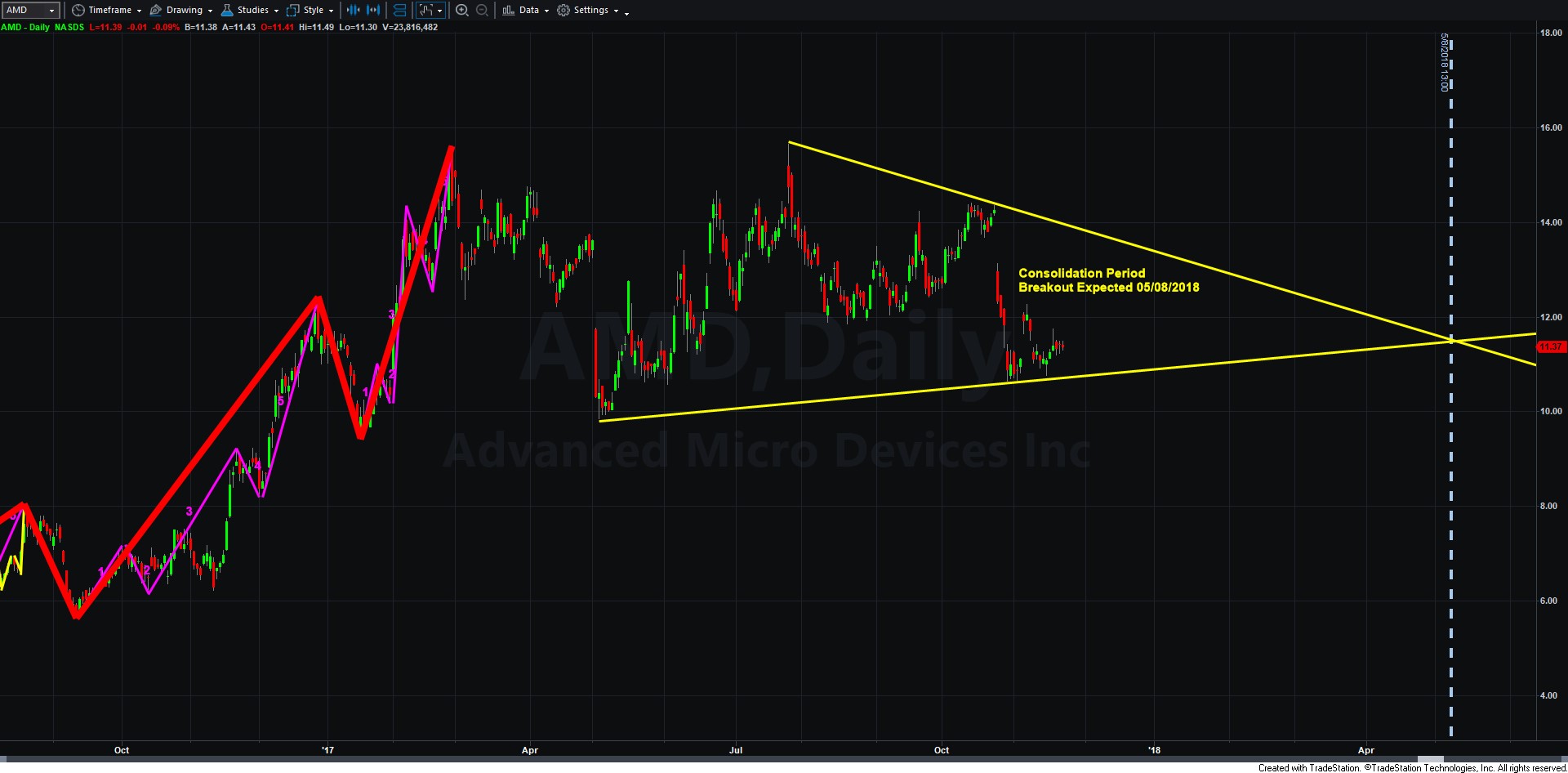The image size is (1568, 773).
Task: Click the stacked panes layout icon
Action: pos(399,11)
